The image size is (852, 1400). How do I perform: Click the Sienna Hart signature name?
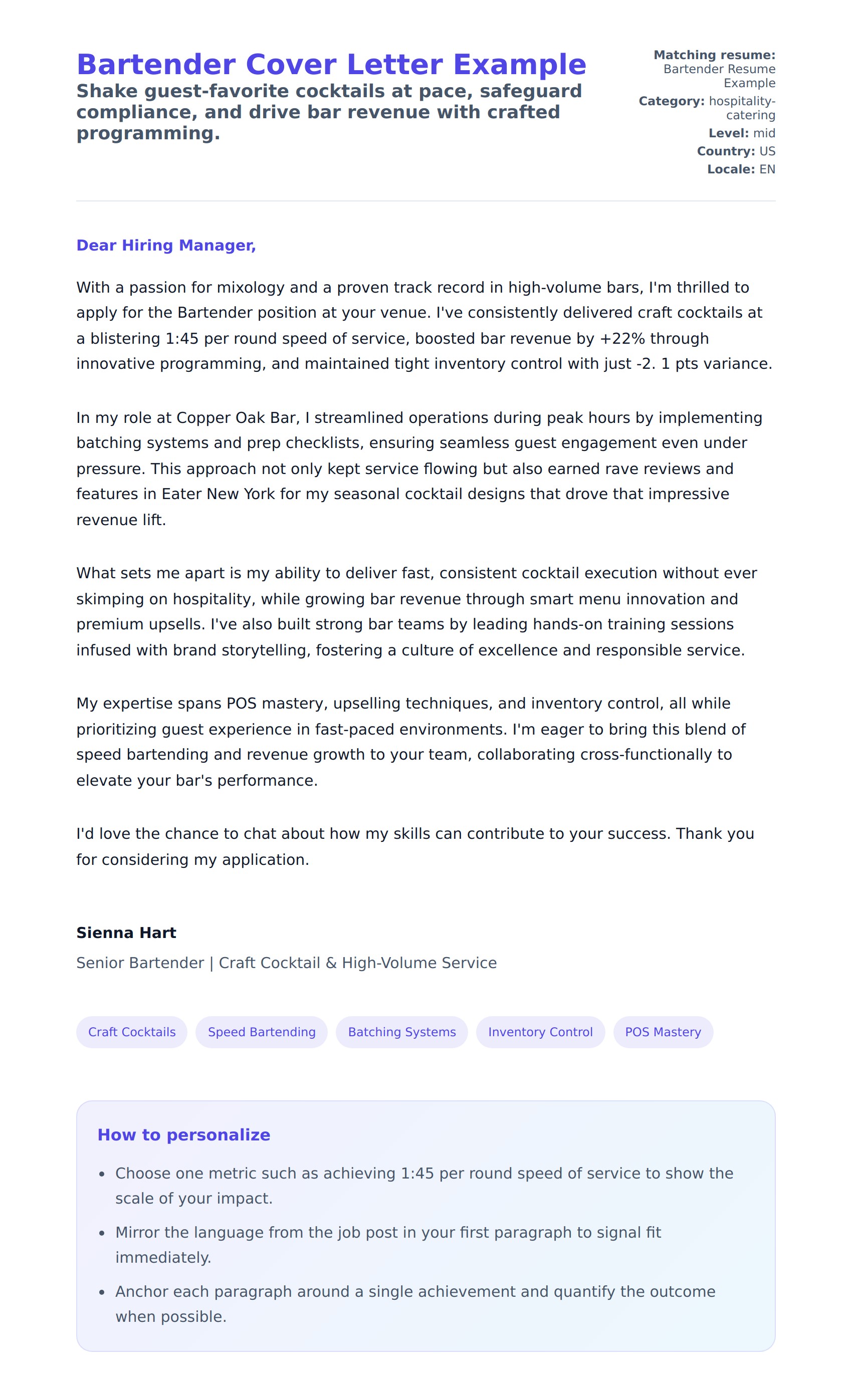(126, 932)
